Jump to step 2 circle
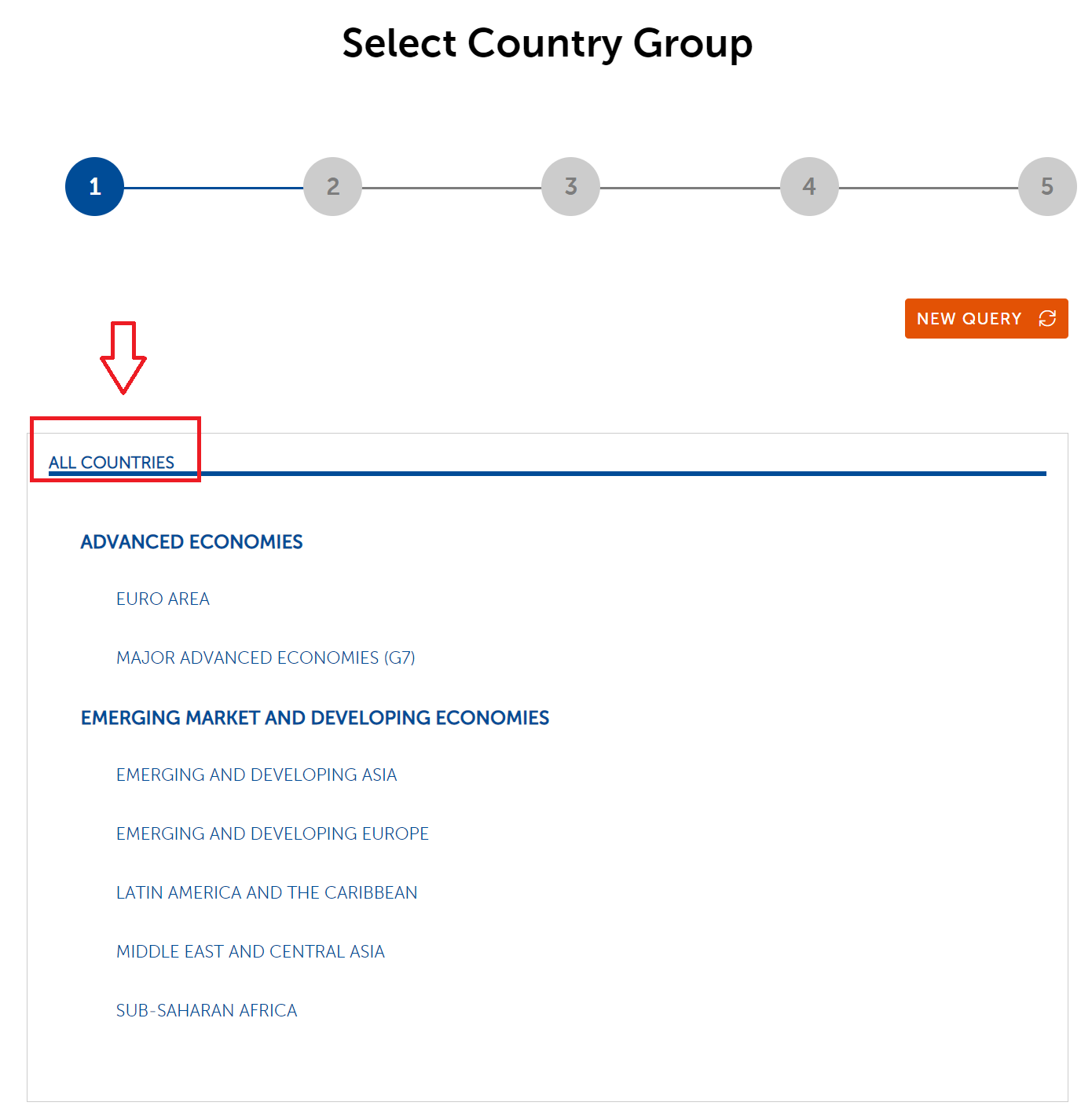 pyautogui.click(x=332, y=187)
